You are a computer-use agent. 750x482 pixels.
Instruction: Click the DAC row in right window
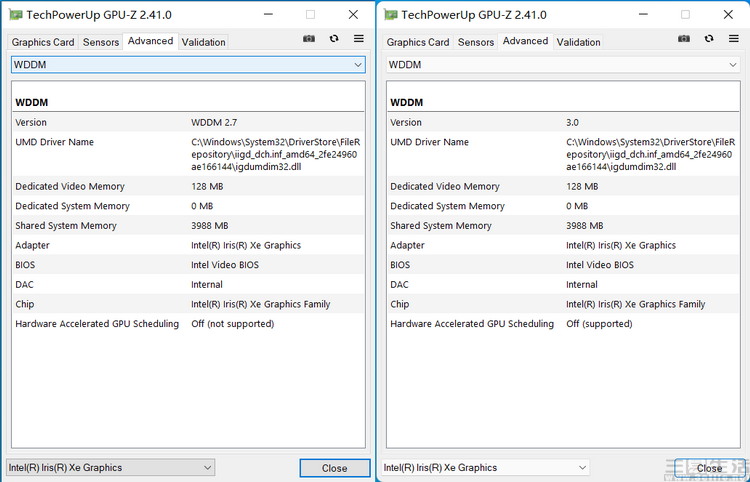point(563,285)
